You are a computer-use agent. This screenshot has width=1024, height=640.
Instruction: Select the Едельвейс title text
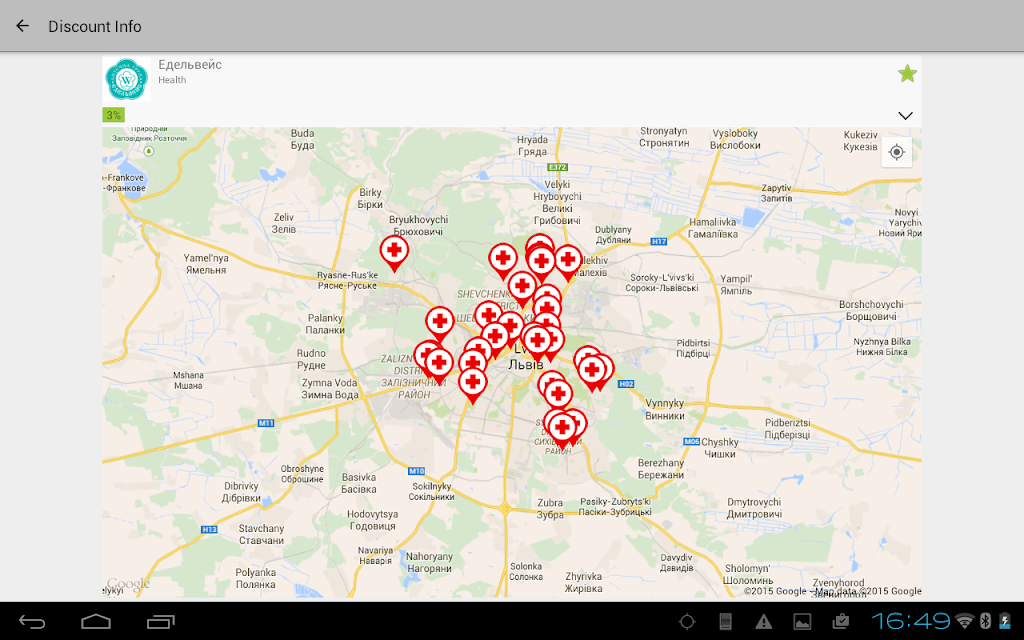pyautogui.click(x=190, y=65)
